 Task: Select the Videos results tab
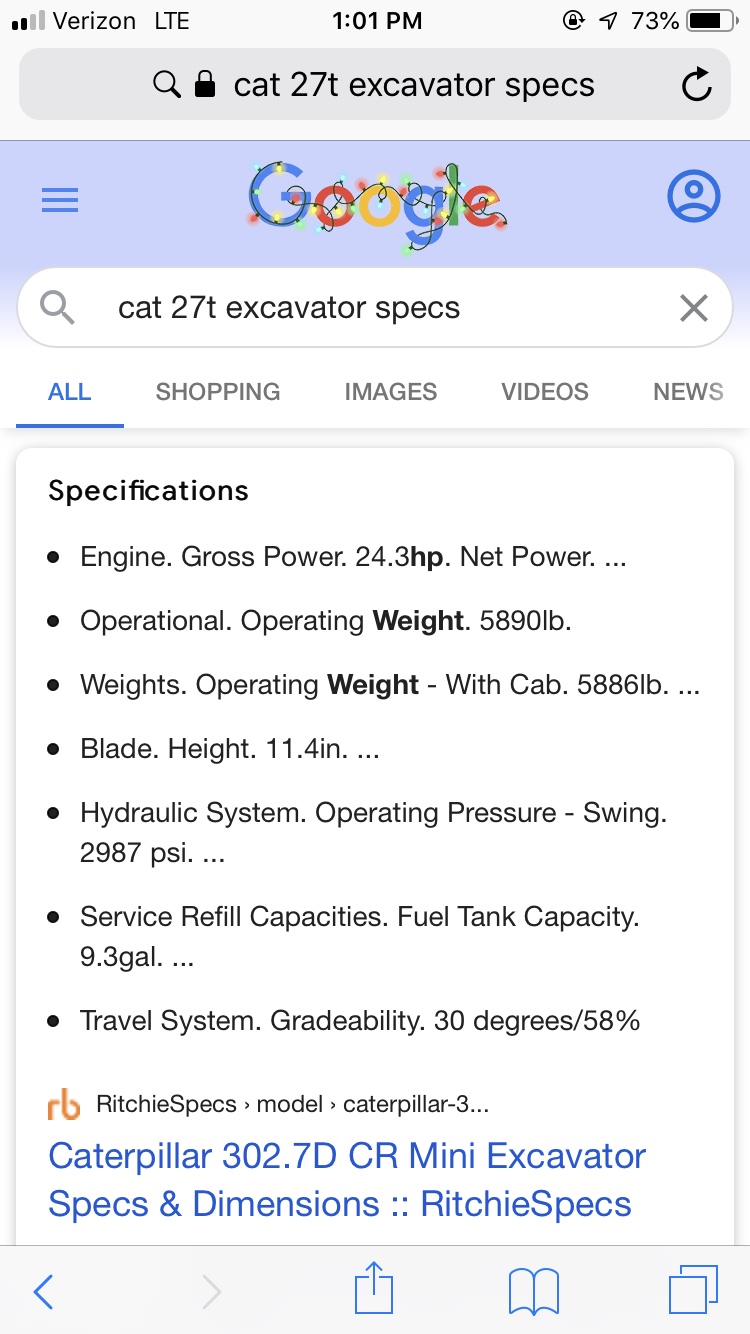[x=545, y=392]
